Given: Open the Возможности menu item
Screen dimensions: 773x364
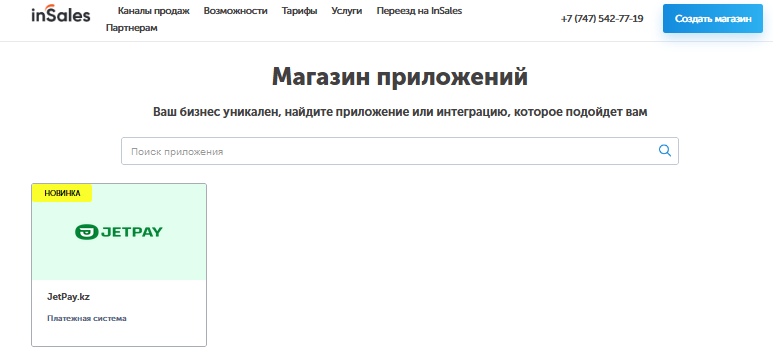Looking at the screenshot, I should [x=236, y=11].
